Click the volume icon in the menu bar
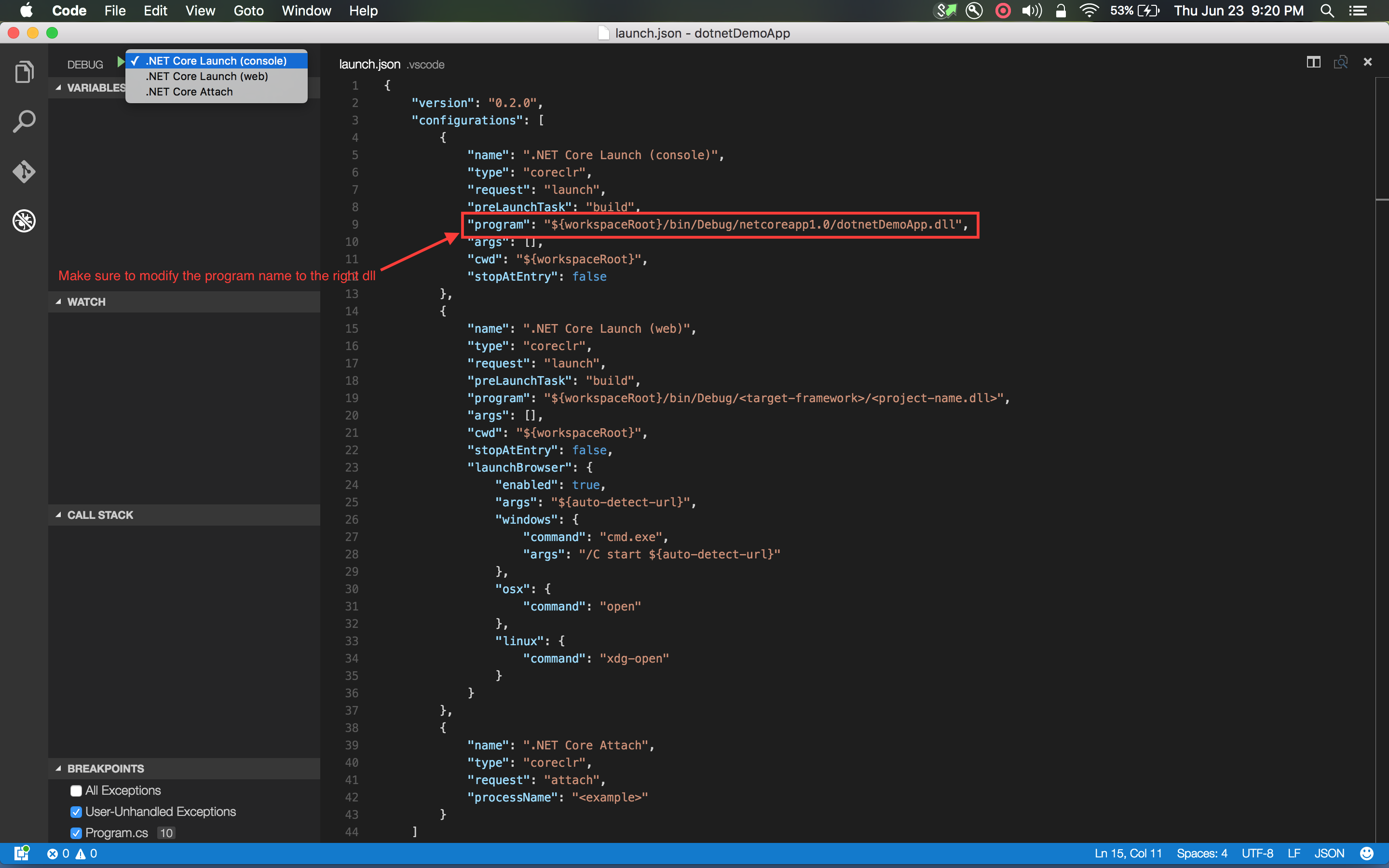Viewport: 1389px width, 868px height. 1032,11
